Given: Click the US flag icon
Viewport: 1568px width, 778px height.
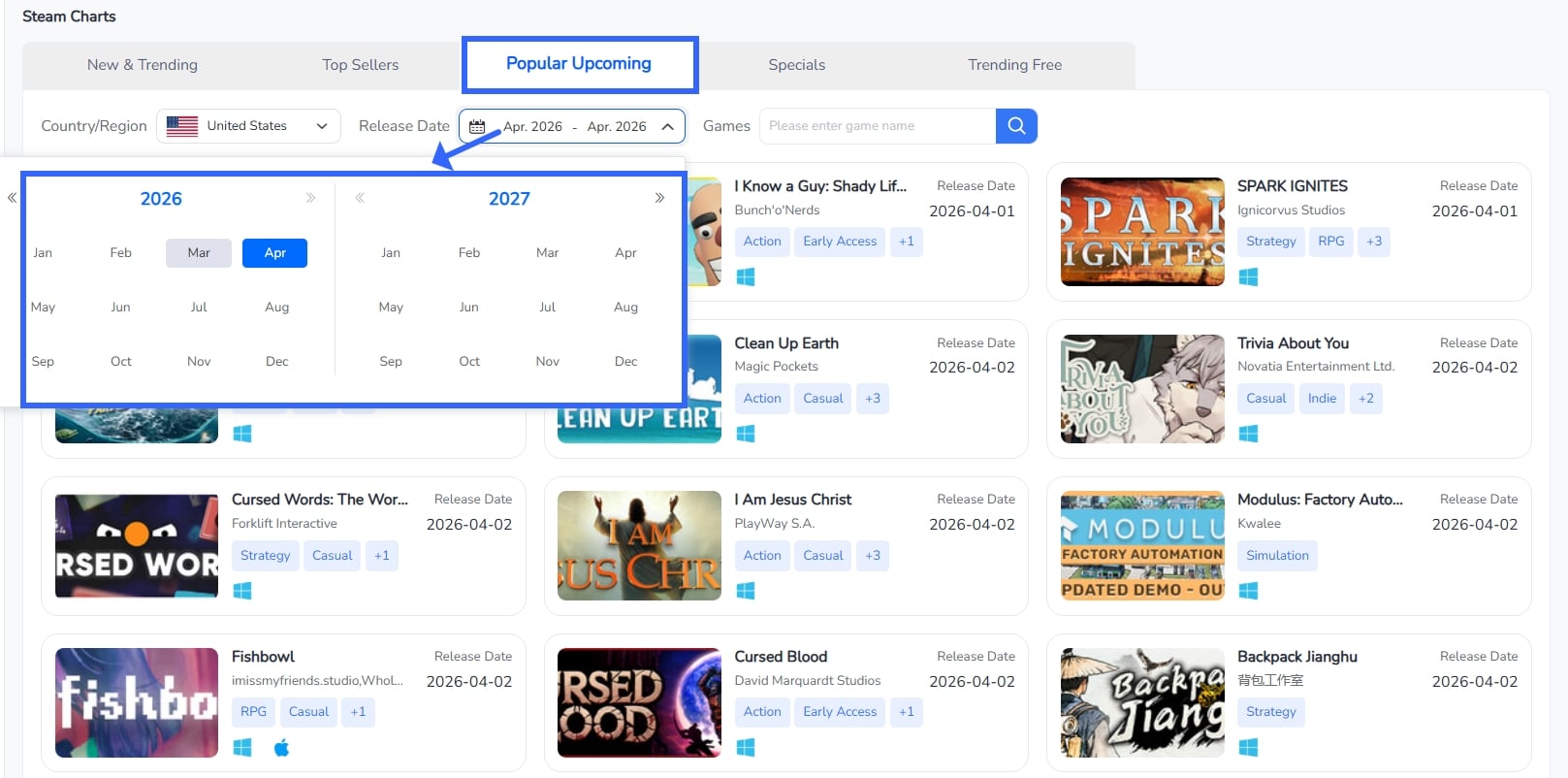Looking at the screenshot, I should pyautogui.click(x=182, y=126).
